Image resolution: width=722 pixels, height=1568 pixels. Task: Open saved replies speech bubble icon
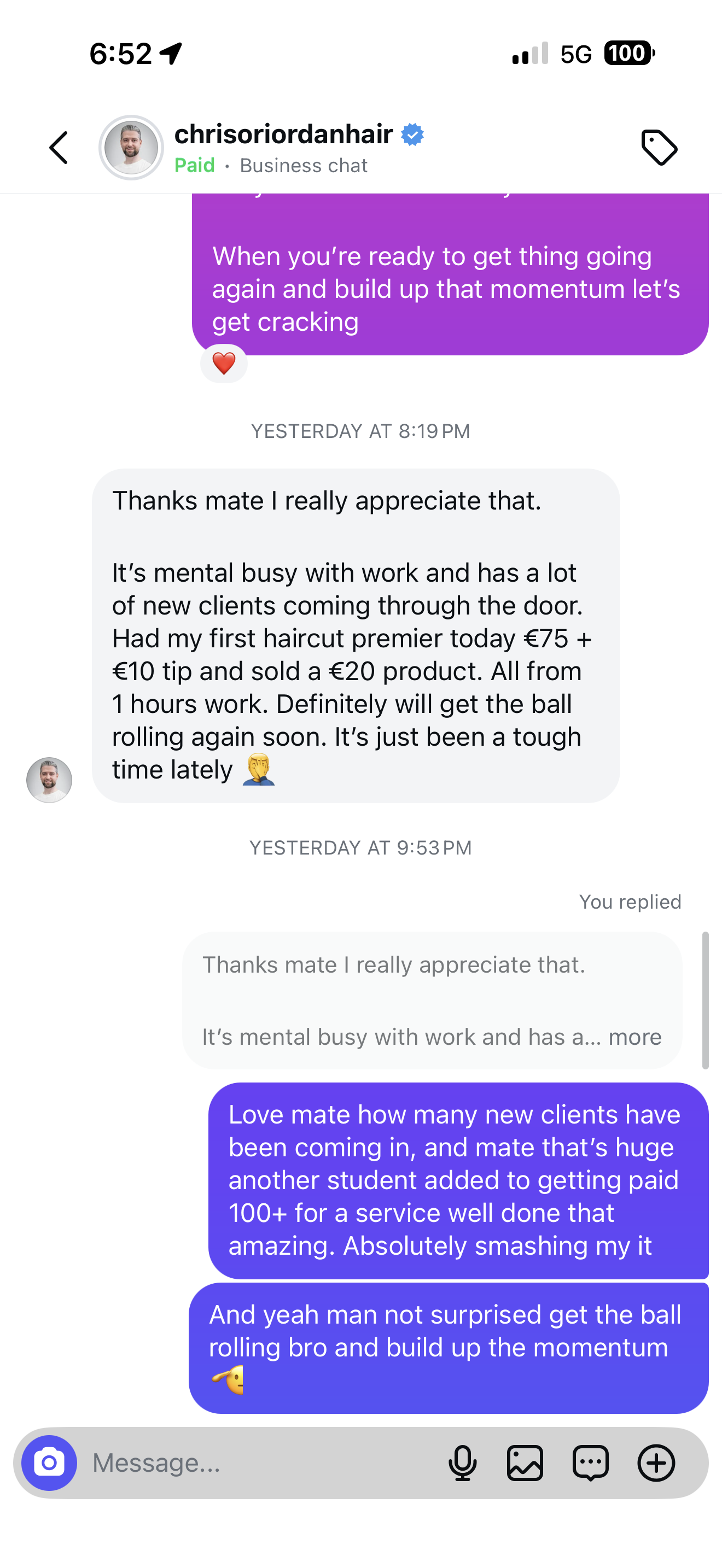click(591, 1464)
